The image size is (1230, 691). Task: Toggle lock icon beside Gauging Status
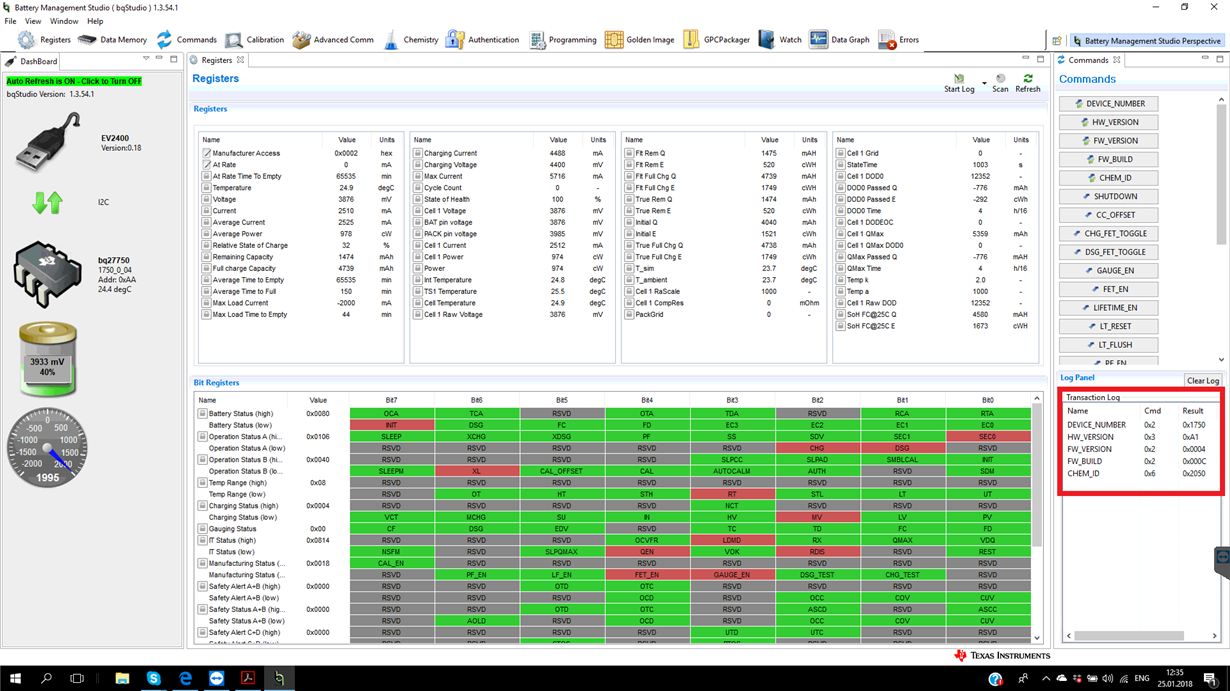[202, 529]
